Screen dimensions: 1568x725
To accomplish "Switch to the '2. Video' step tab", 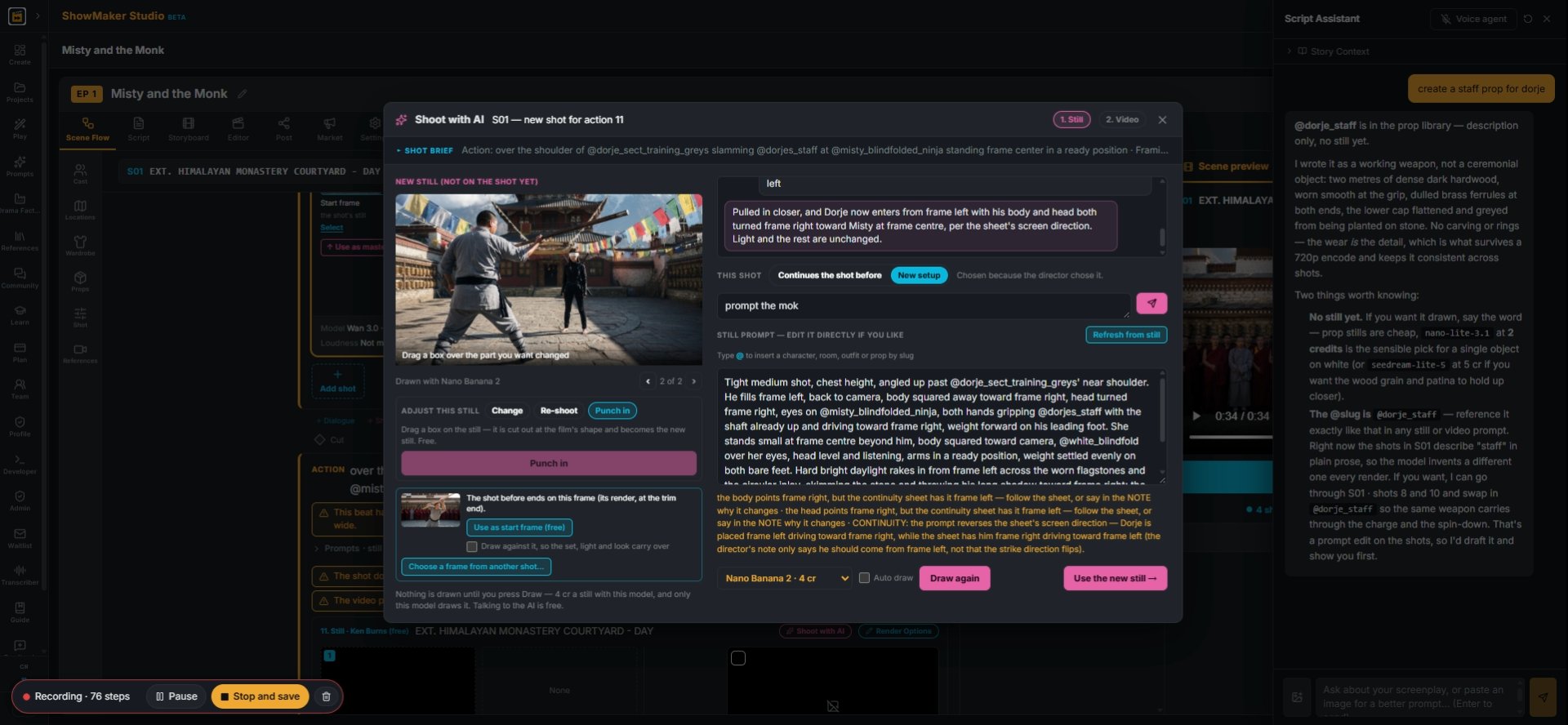I will pyautogui.click(x=1122, y=119).
